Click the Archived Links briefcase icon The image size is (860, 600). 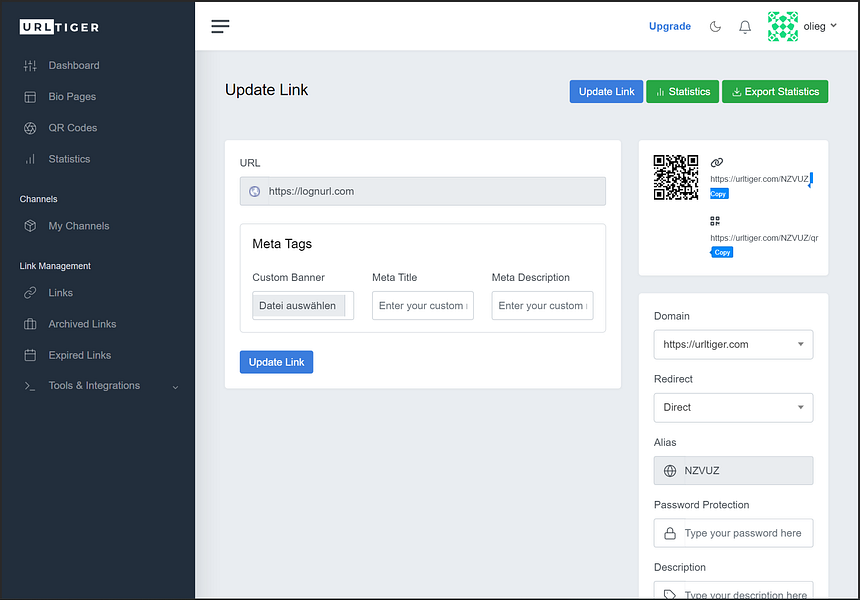[x=30, y=324]
